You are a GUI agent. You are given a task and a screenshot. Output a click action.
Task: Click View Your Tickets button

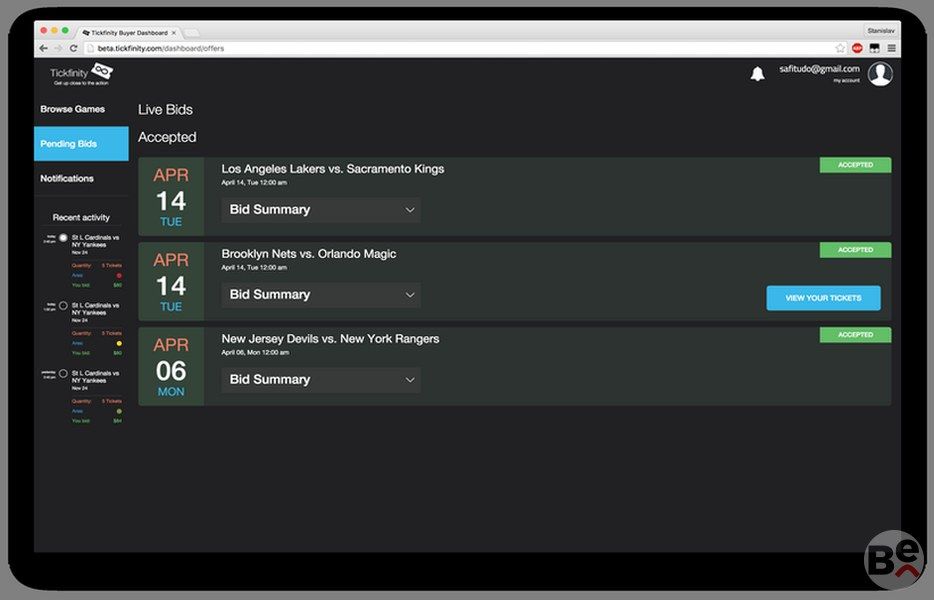[823, 298]
